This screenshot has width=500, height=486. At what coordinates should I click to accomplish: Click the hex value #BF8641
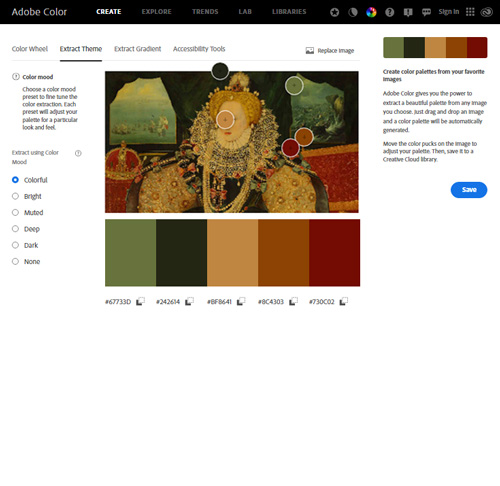coord(219,302)
